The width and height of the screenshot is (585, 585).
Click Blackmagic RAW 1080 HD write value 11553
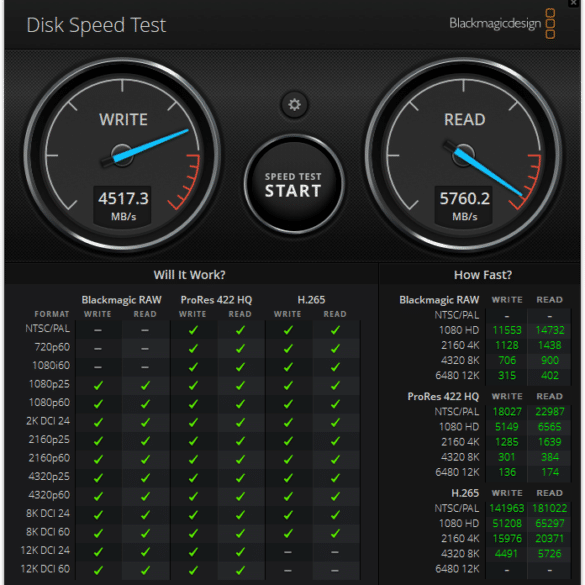507,330
